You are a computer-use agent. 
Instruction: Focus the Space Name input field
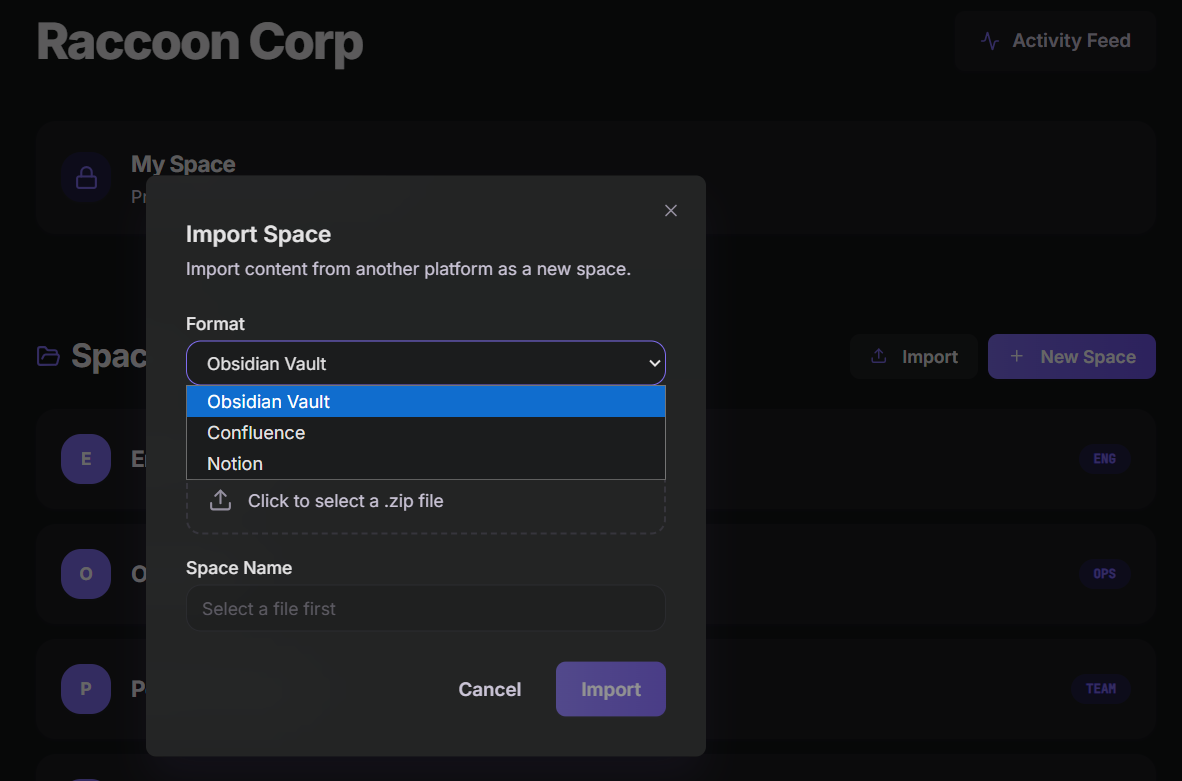425,608
